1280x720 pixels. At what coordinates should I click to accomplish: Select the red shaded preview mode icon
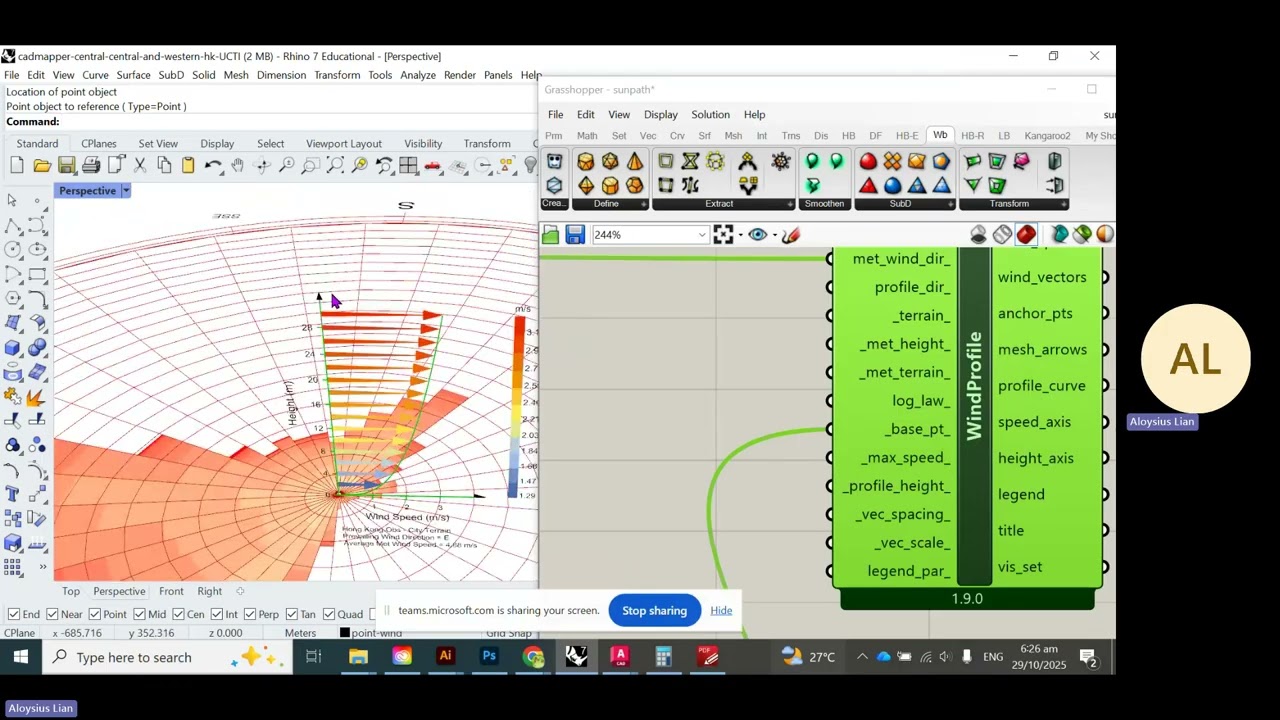point(1027,235)
